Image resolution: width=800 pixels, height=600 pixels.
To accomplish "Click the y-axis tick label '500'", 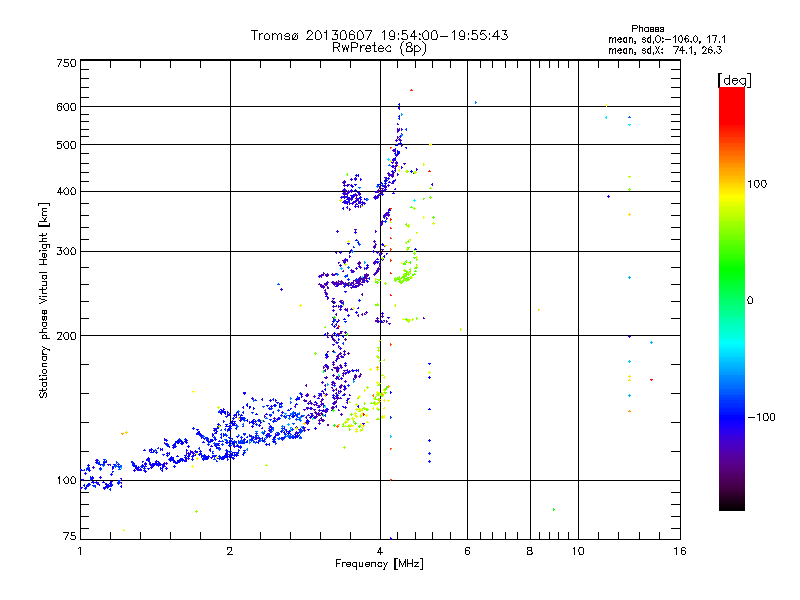I will [x=66, y=145].
